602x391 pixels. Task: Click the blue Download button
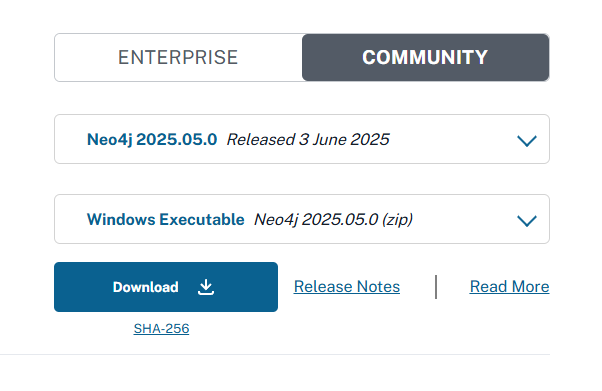pos(166,287)
